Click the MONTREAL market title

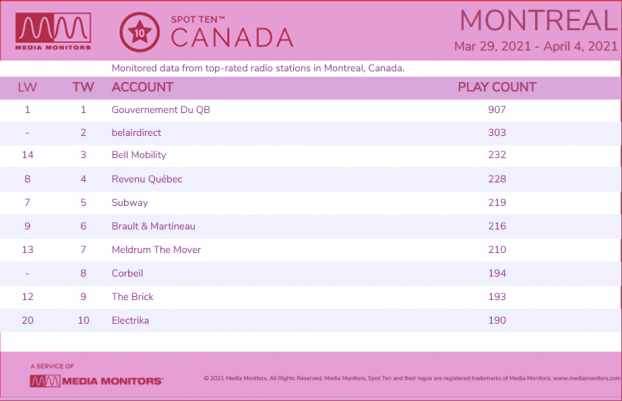(539, 21)
